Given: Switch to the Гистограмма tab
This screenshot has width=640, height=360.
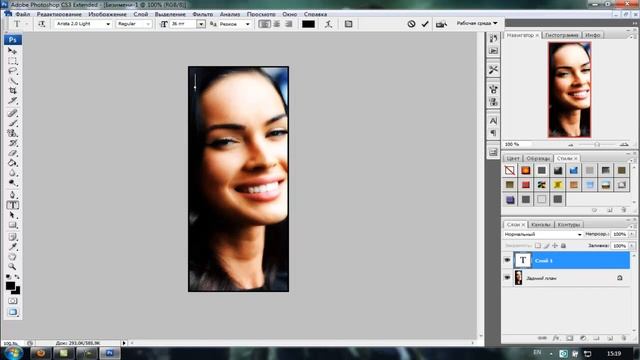Looking at the screenshot, I should click(x=561, y=35).
